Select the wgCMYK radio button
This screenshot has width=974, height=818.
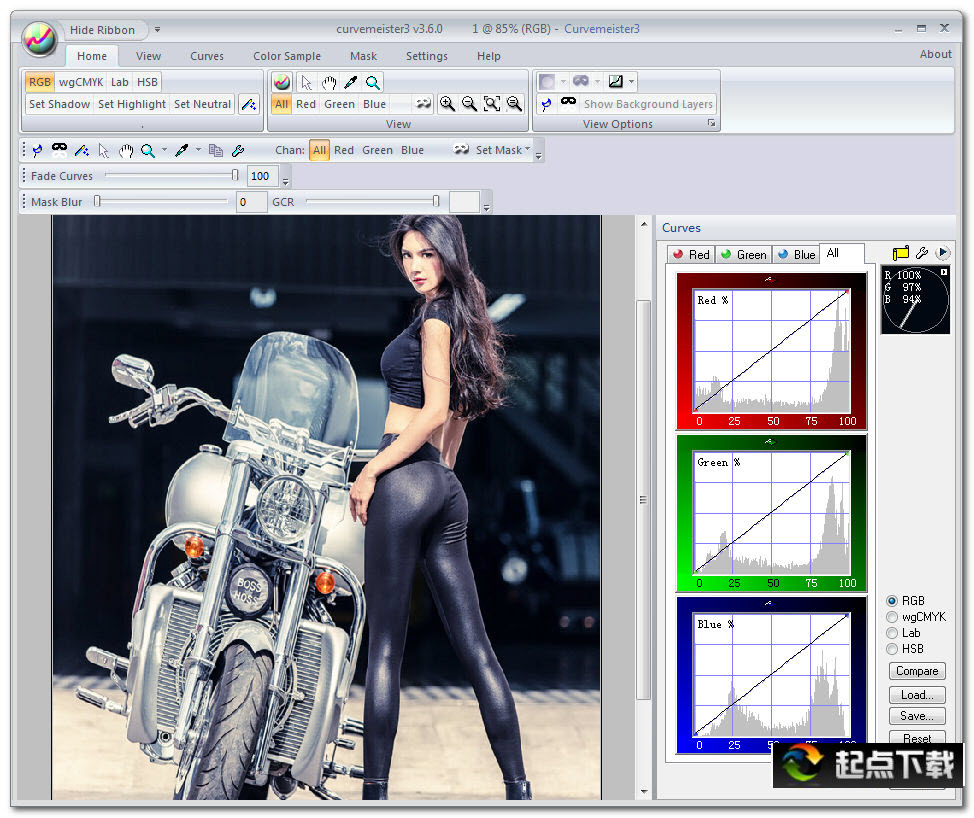[x=892, y=617]
